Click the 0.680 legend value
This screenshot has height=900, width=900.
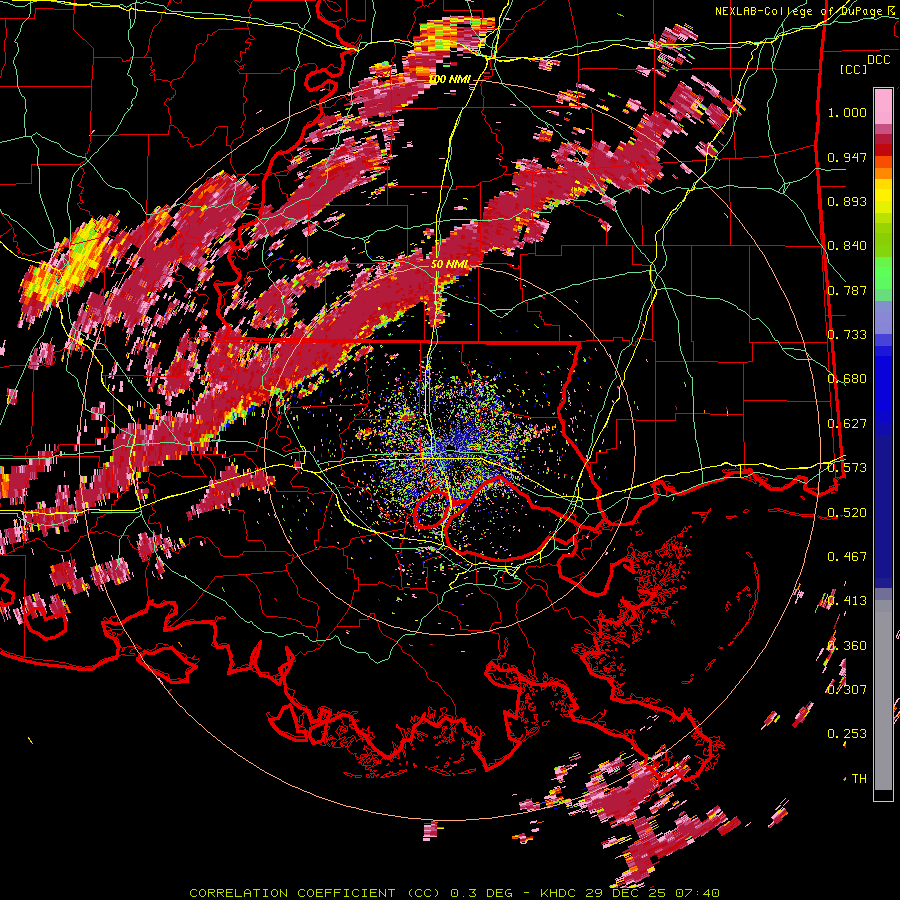(847, 379)
